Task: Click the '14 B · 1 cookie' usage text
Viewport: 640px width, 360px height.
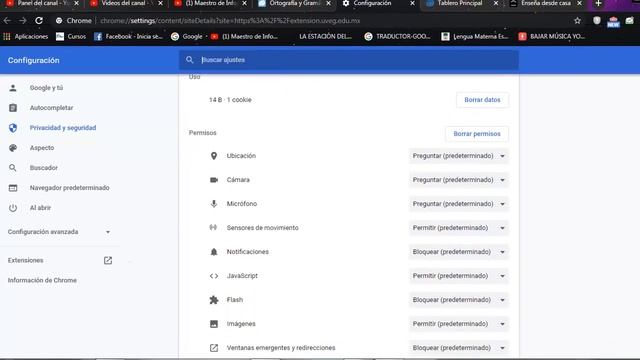Action: coord(230,100)
